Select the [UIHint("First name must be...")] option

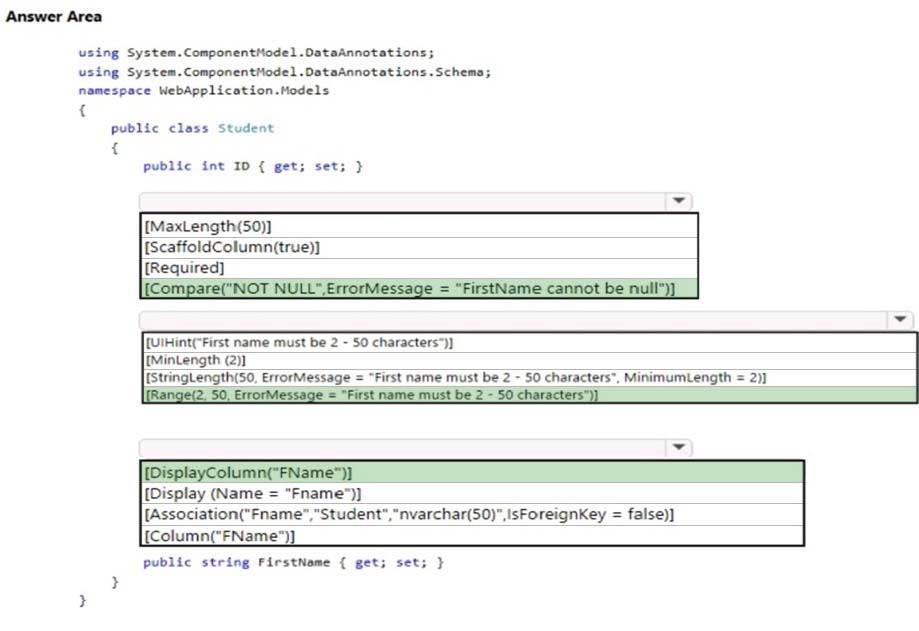(530, 343)
